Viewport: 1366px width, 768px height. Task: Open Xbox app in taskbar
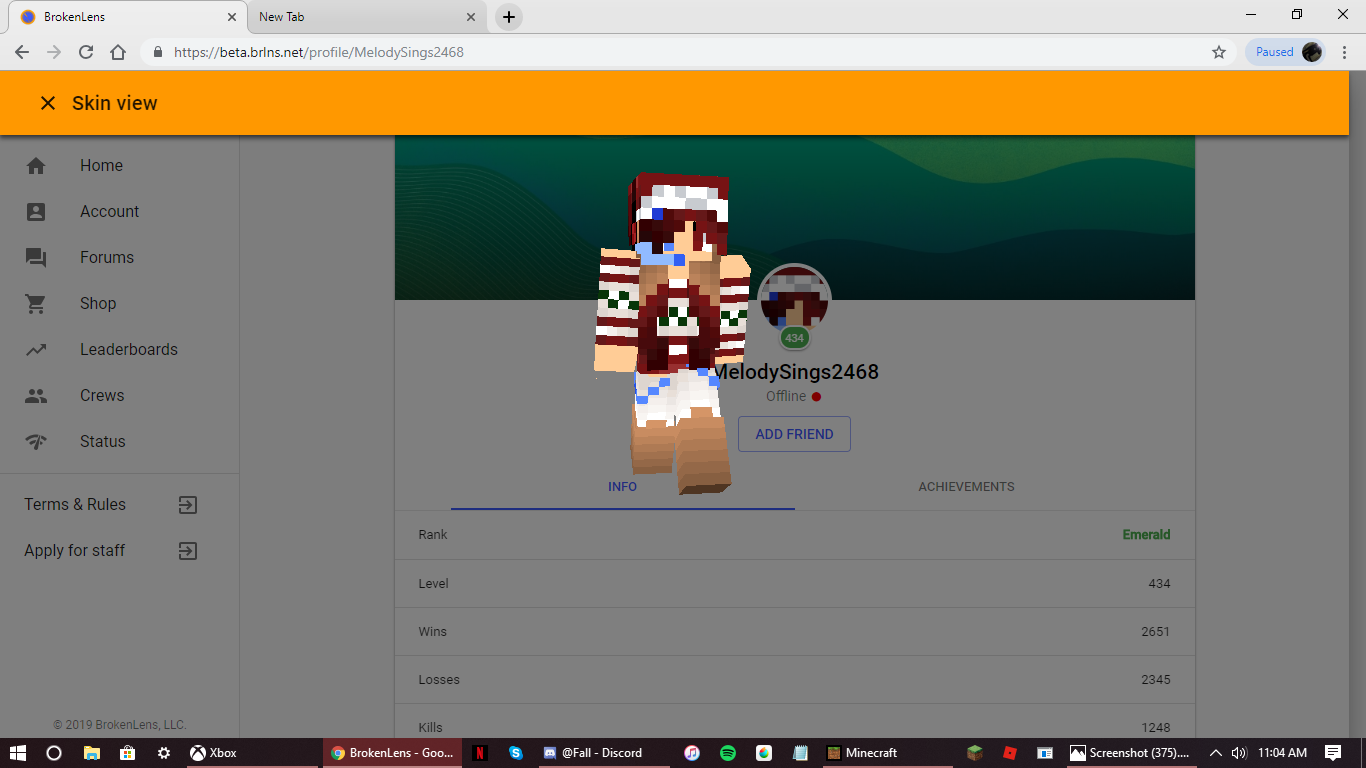click(x=254, y=753)
